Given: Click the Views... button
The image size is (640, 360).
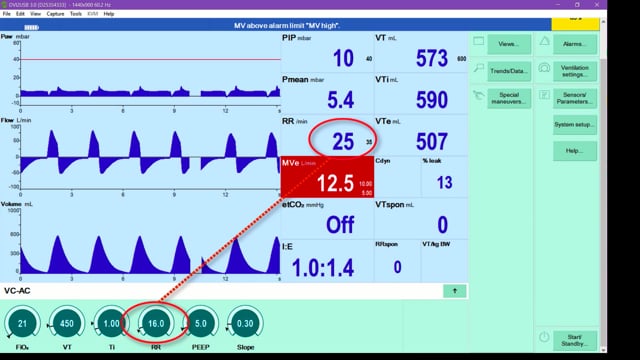Looking at the screenshot, I should pos(509,44).
